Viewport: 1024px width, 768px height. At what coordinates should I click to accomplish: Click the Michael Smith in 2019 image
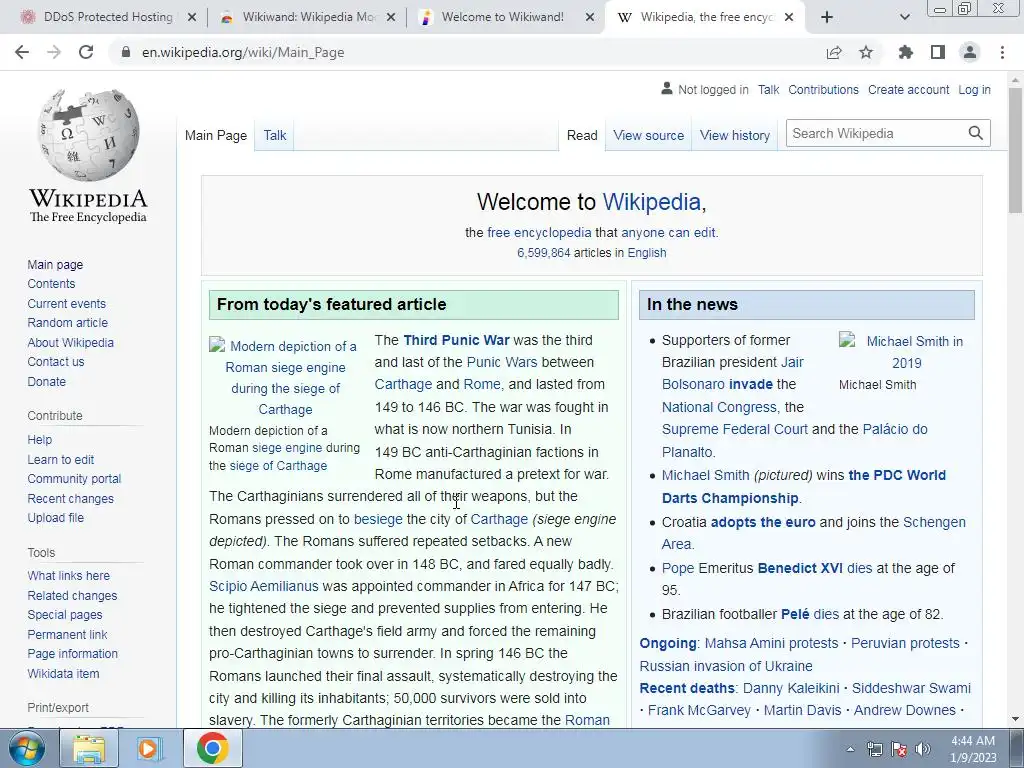click(x=906, y=351)
